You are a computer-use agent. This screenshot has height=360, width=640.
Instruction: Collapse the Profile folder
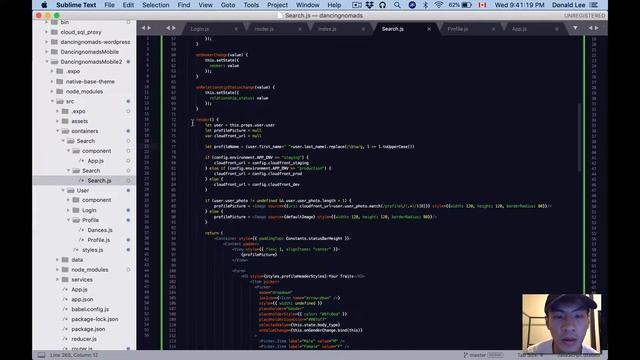click(x=68, y=220)
